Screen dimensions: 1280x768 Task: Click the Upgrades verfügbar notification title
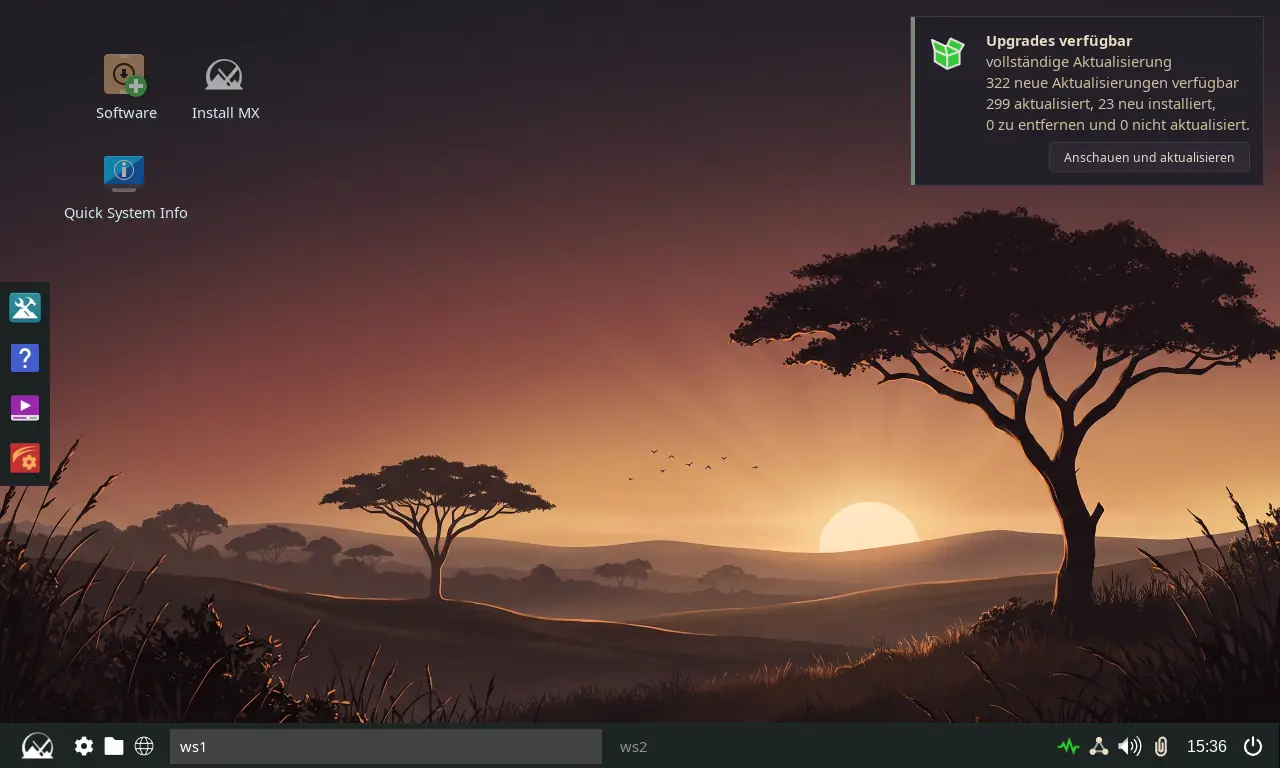pos(1059,41)
